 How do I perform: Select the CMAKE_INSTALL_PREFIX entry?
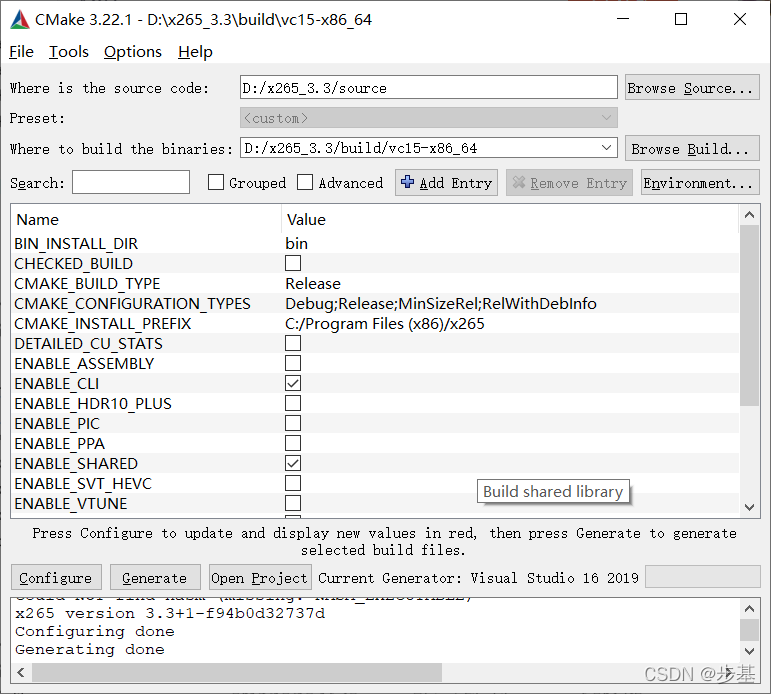pos(103,324)
